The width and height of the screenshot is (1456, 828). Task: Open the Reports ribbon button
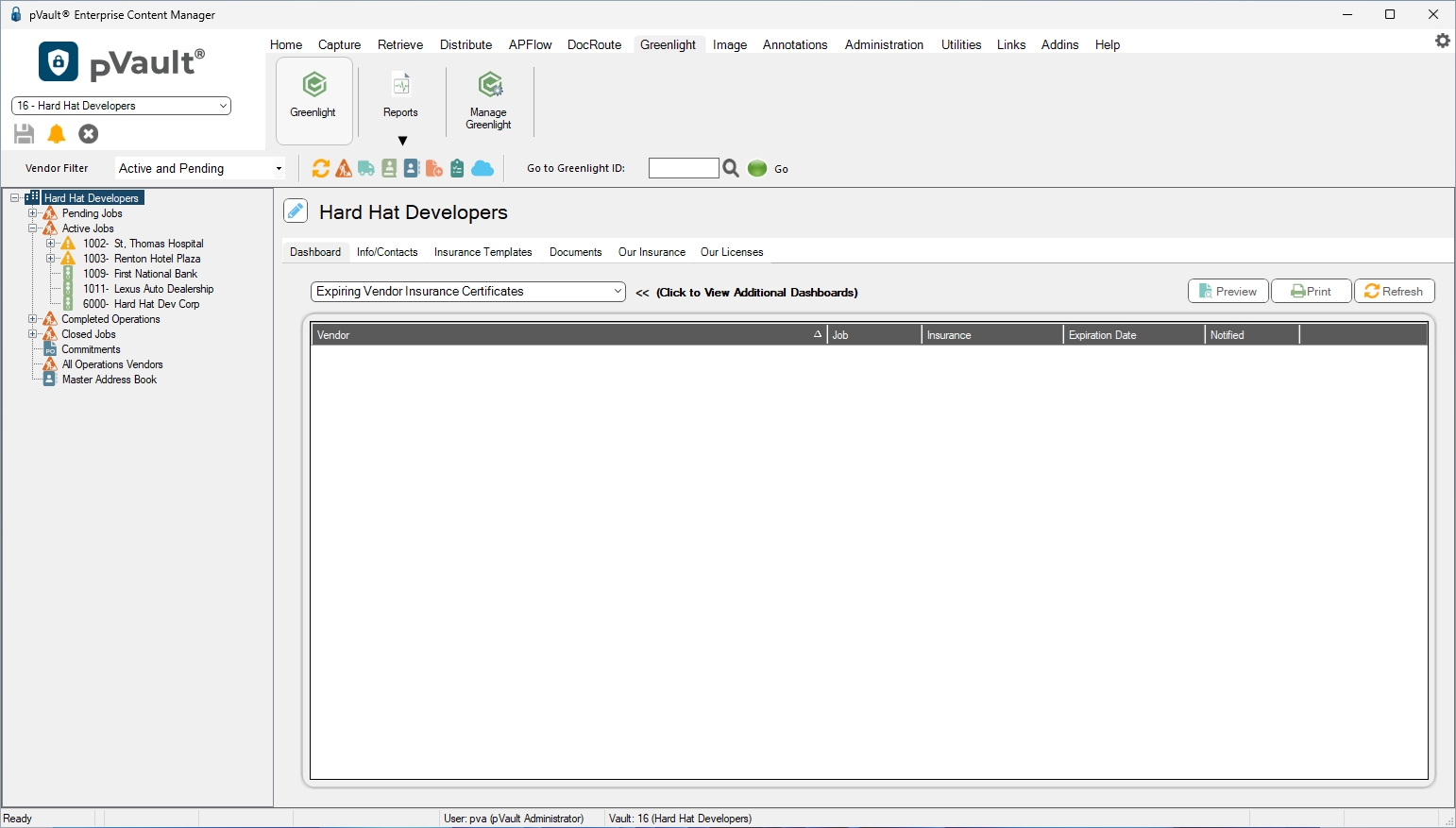[401, 95]
